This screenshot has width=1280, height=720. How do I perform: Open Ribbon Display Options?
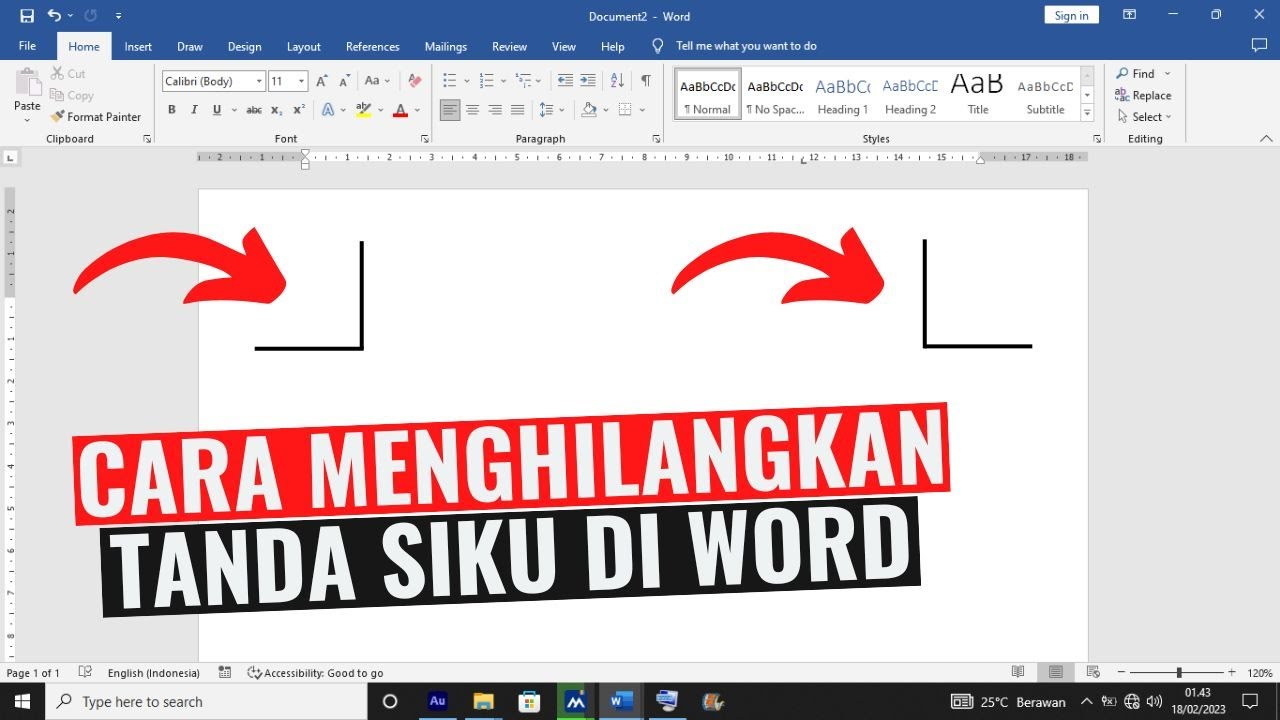pos(1129,15)
